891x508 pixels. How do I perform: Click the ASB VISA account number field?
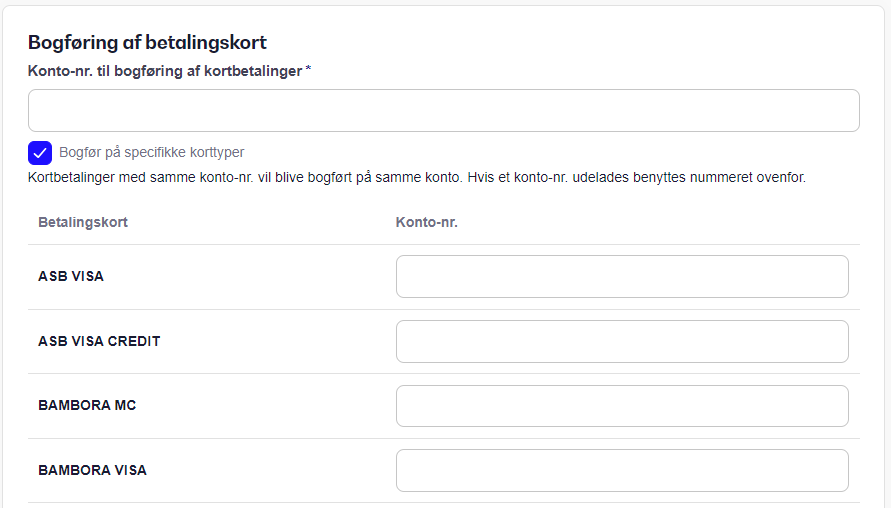[622, 276]
